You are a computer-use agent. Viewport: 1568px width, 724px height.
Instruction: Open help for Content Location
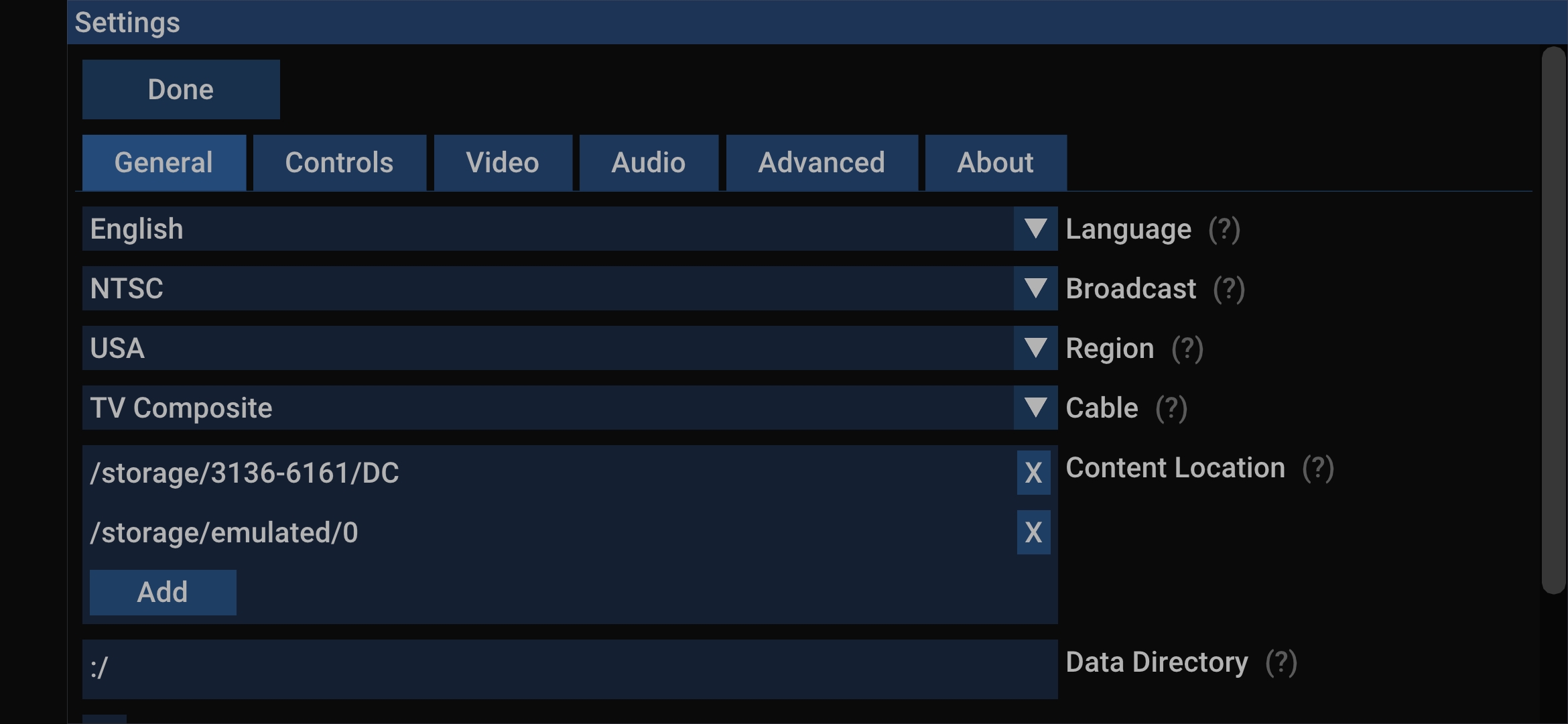[x=1318, y=467]
